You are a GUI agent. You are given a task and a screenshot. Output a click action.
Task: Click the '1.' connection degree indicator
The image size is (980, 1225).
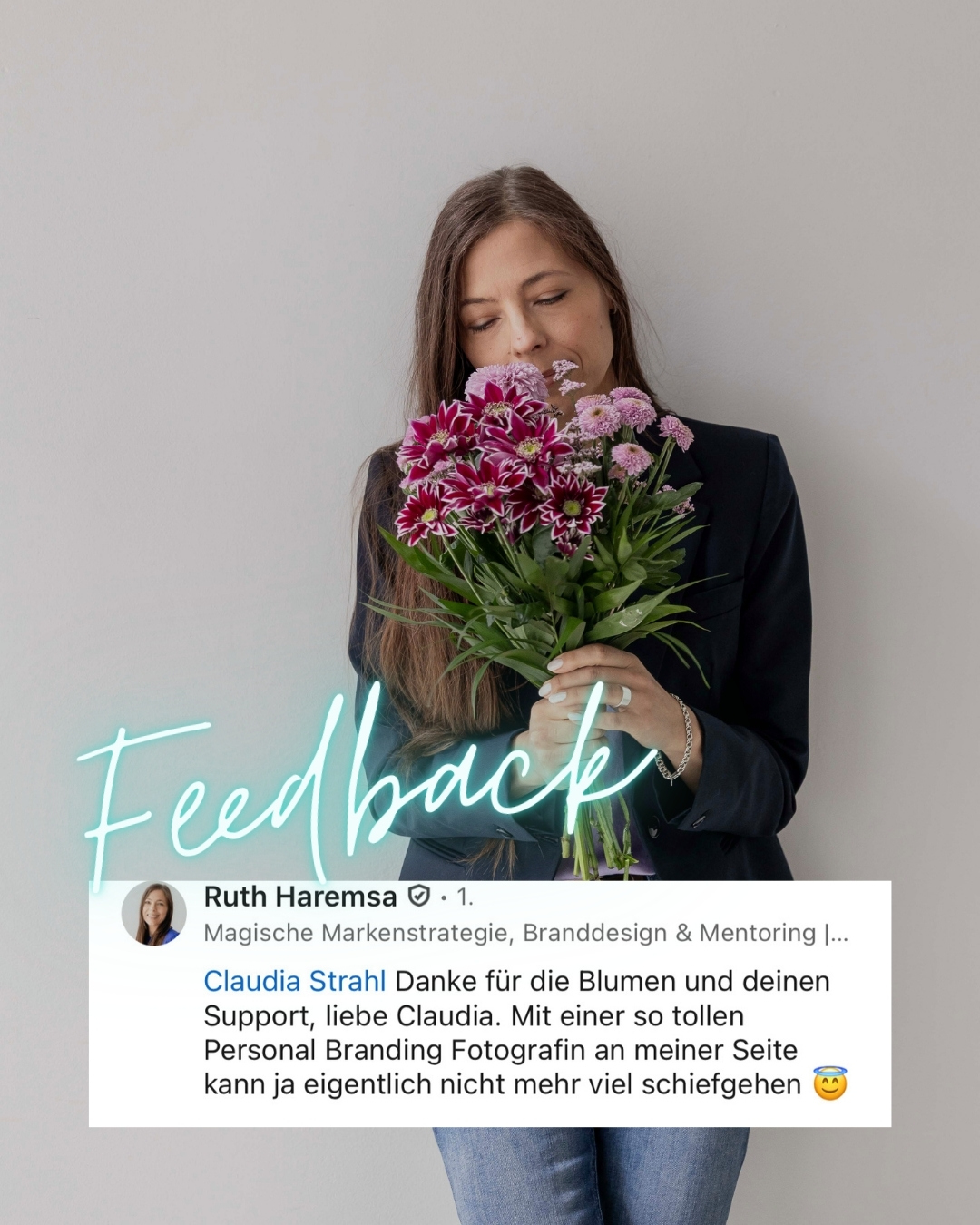click(465, 897)
